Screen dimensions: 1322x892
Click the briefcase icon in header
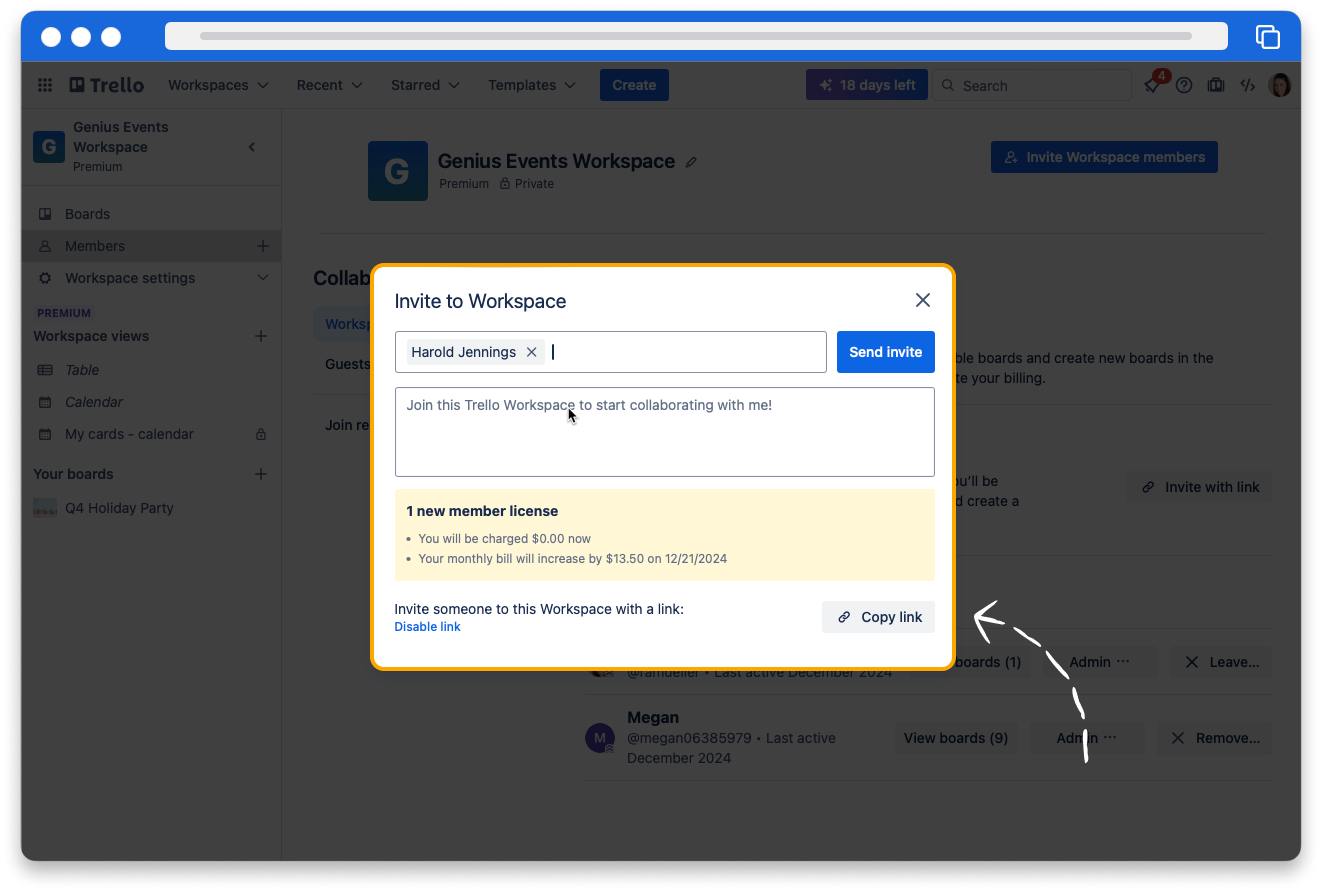pos(1216,85)
